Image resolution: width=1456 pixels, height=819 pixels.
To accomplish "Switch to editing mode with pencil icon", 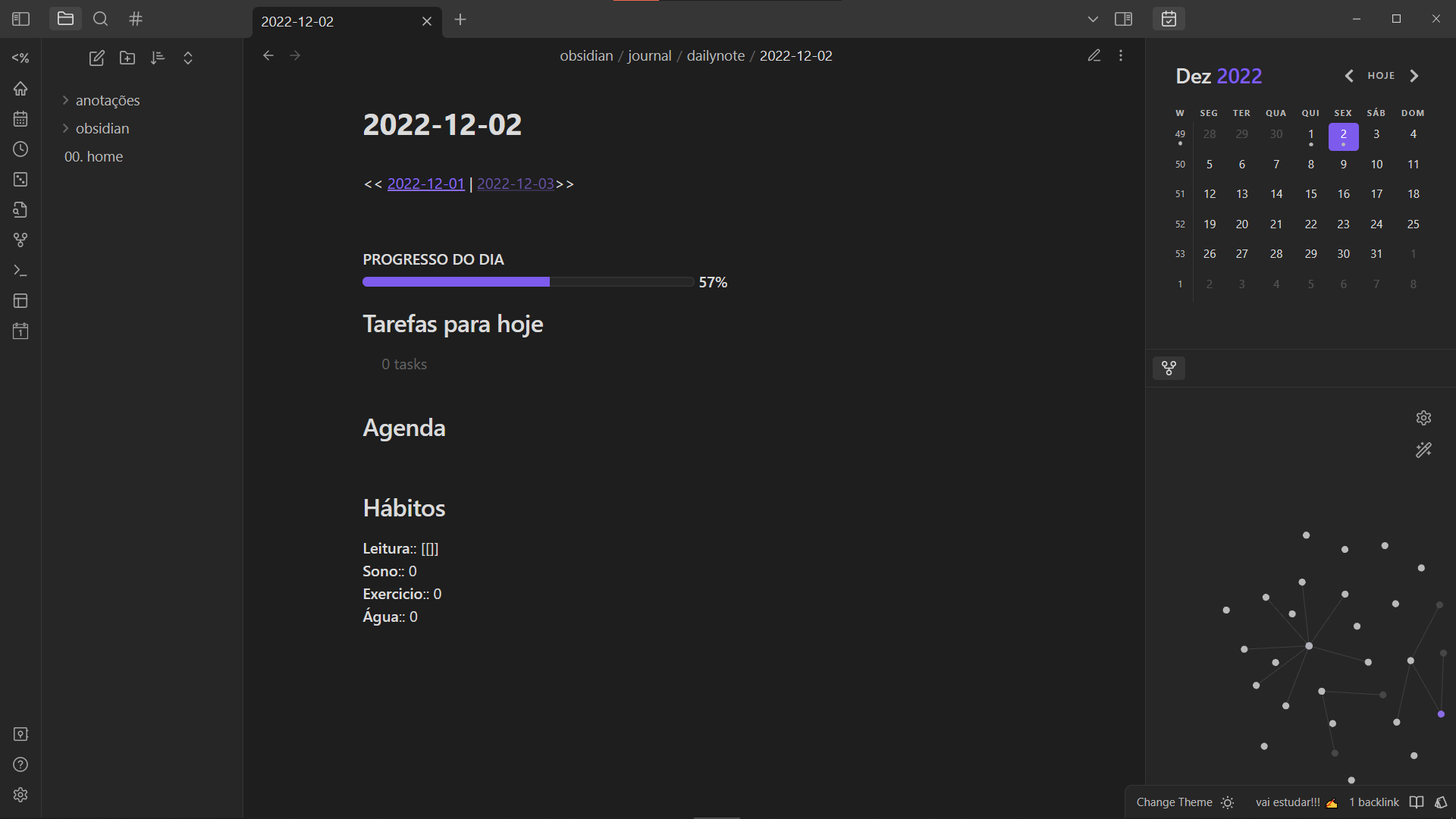I will coord(1094,55).
